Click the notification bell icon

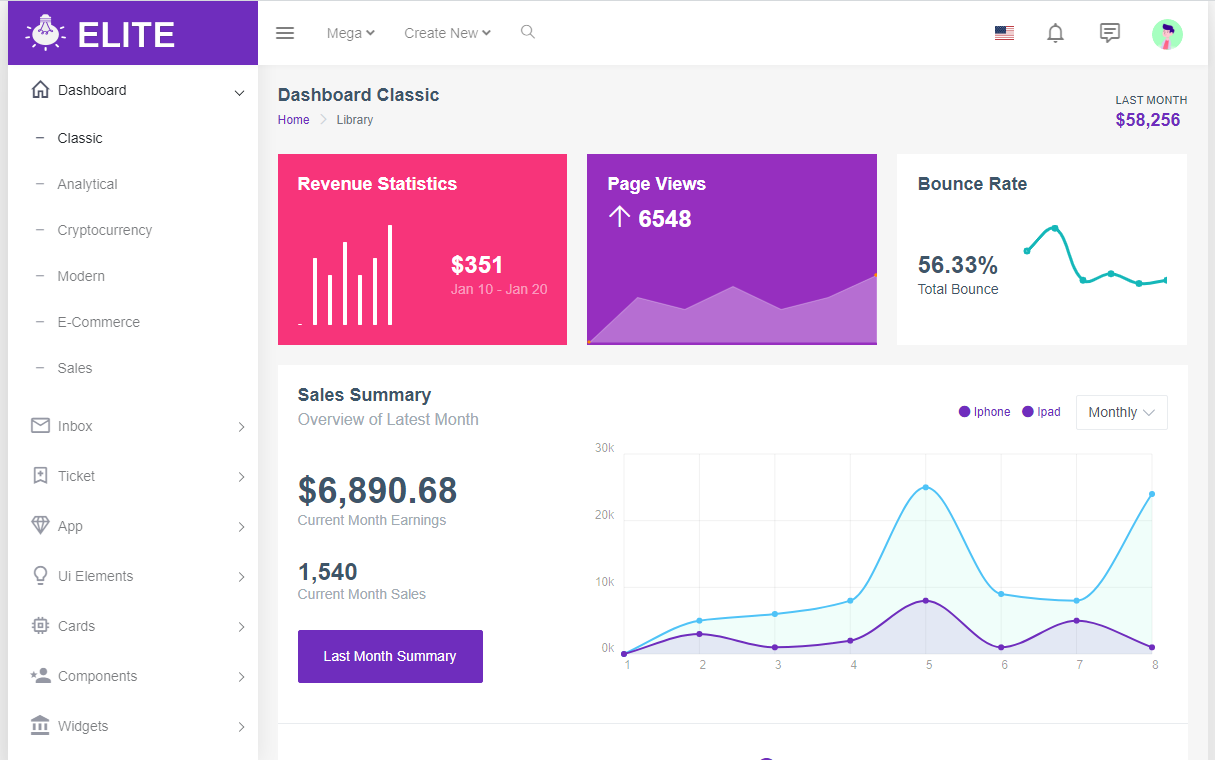[x=1055, y=33]
